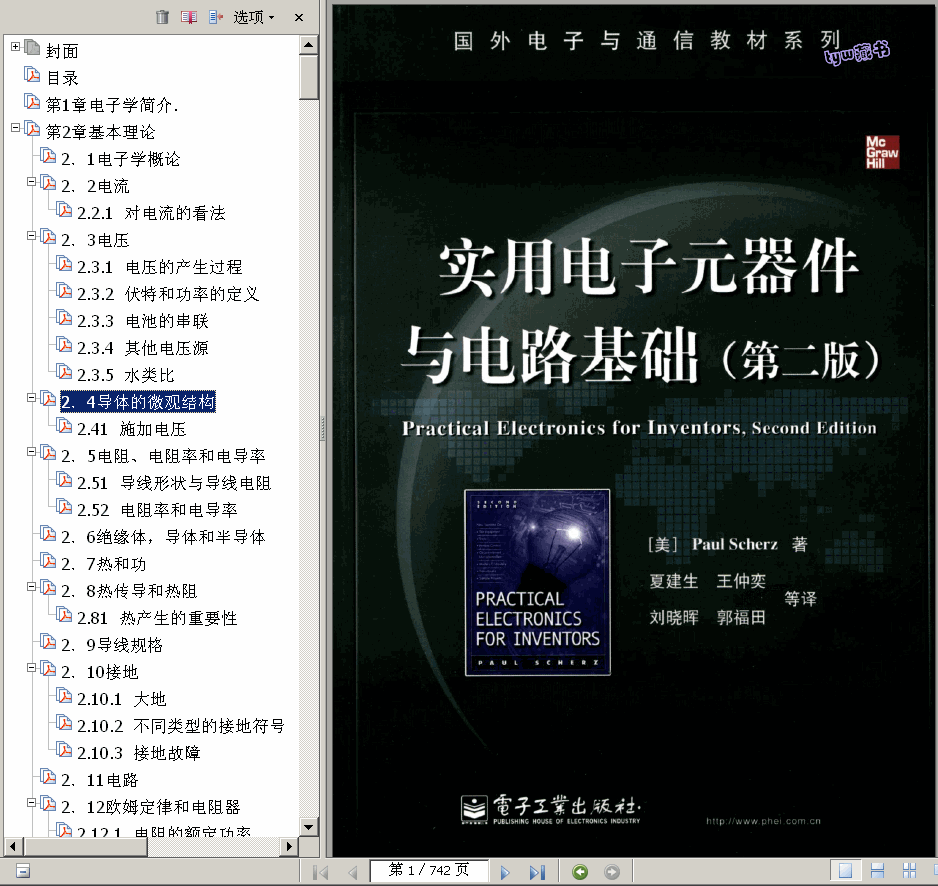Screen dimensions: 938x886
Task: Select bookmark 2.3.1 电压的产生过程
Action: click(x=160, y=267)
